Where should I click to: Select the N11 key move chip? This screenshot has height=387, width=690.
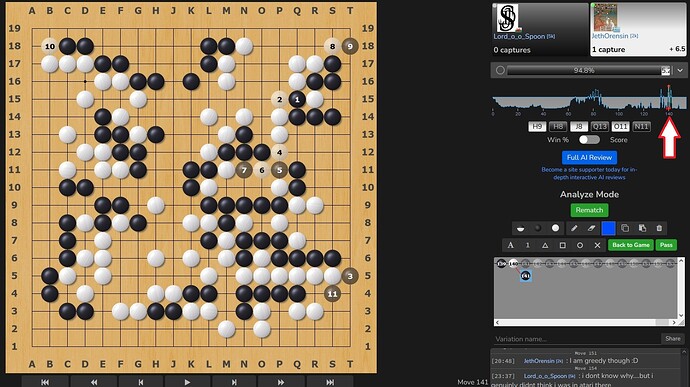(641, 127)
